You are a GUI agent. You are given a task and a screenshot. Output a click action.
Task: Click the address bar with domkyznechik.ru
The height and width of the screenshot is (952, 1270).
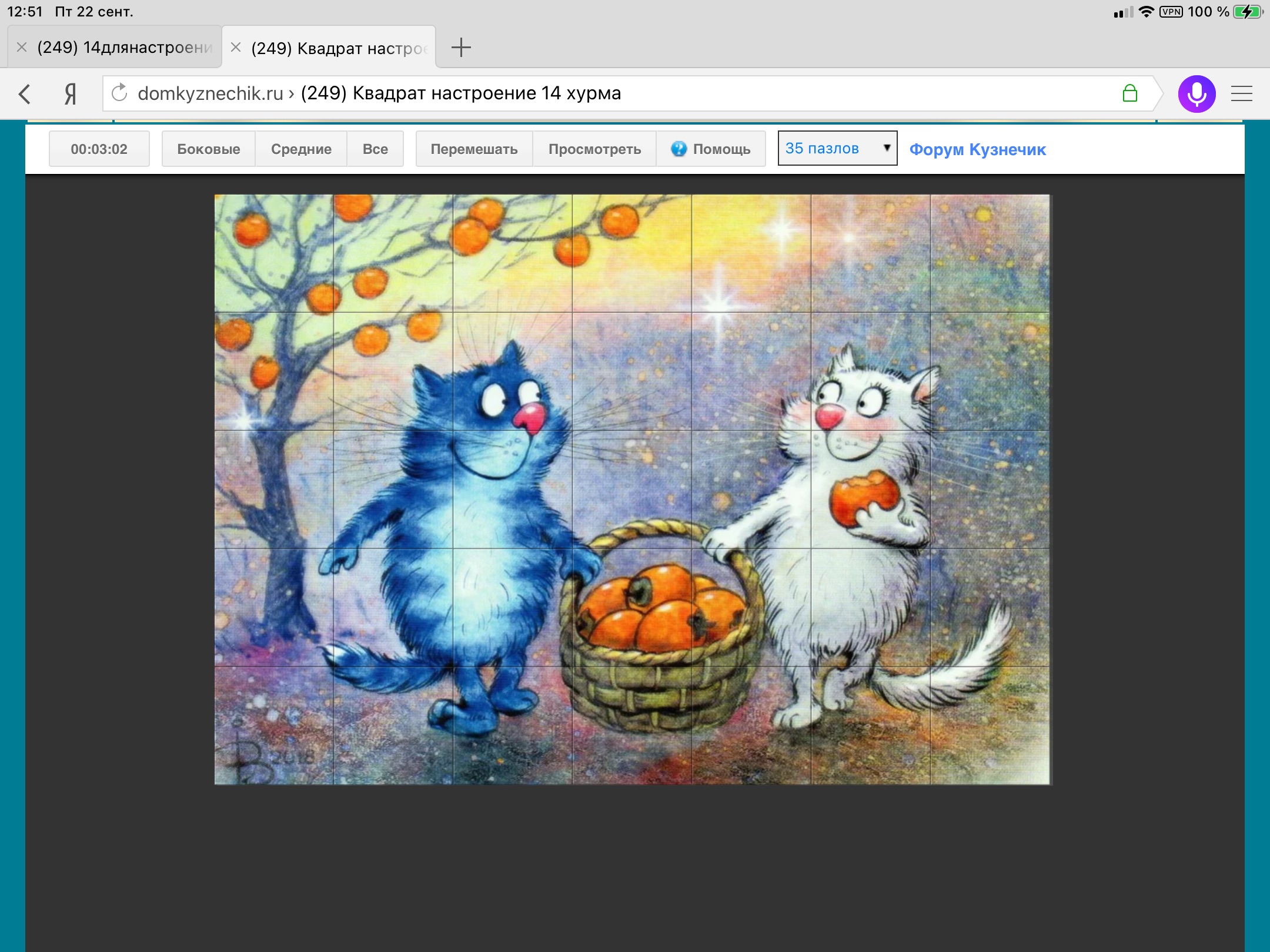coord(628,93)
